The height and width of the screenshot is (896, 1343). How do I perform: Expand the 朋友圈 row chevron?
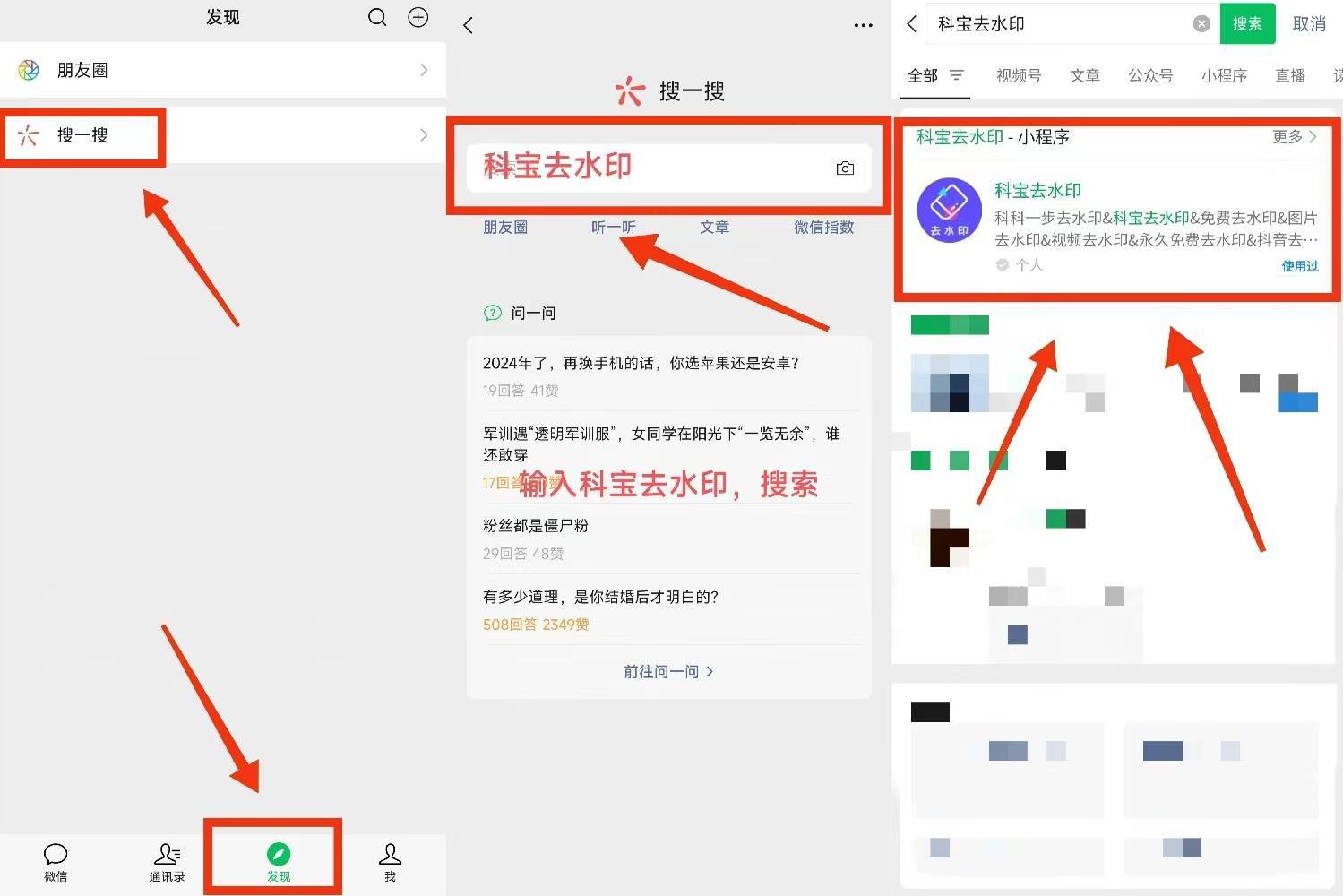coord(424,70)
